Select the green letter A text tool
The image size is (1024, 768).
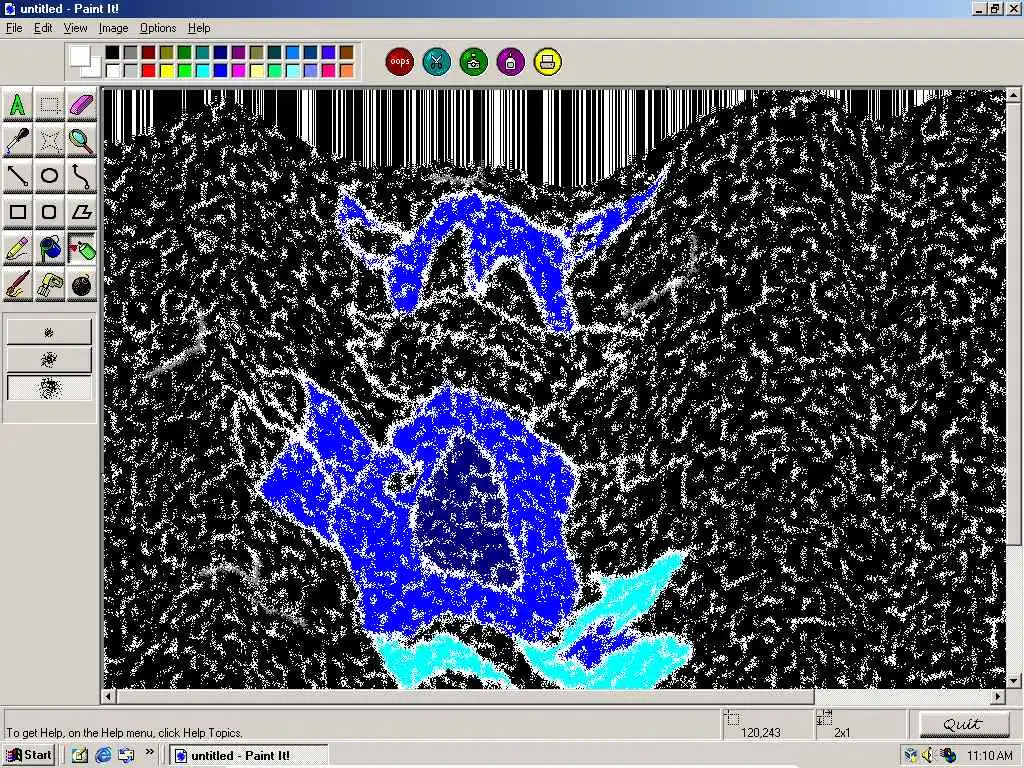pos(18,104)
